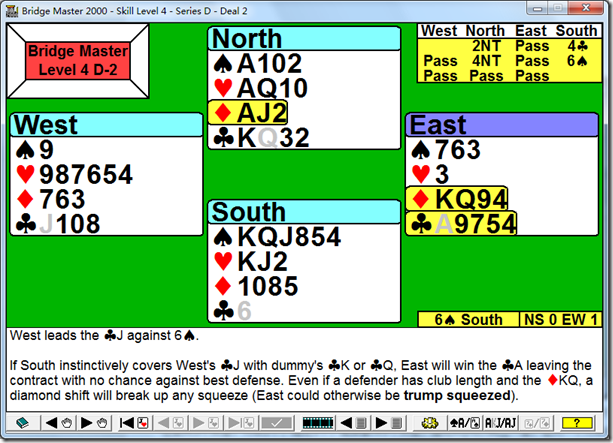
Task: Select the West hand header
Action: (106, 125)
